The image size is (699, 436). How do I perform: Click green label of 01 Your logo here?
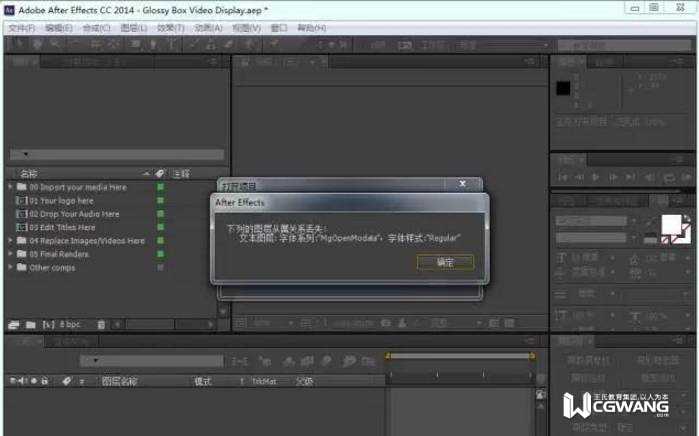click(x=160, y=200)
